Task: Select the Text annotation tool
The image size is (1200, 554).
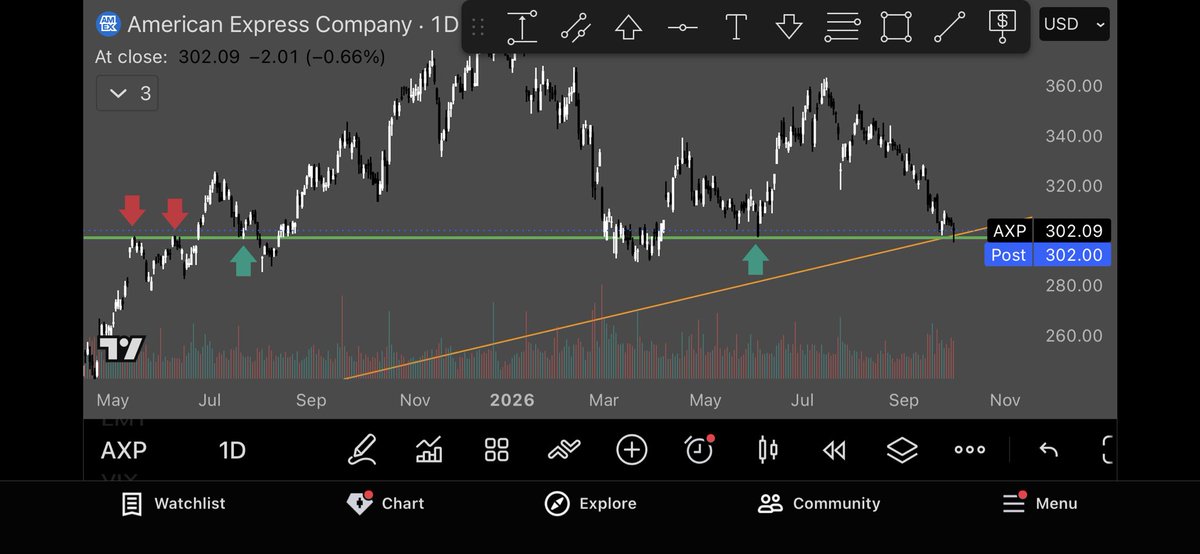Action: click(736, 27)
